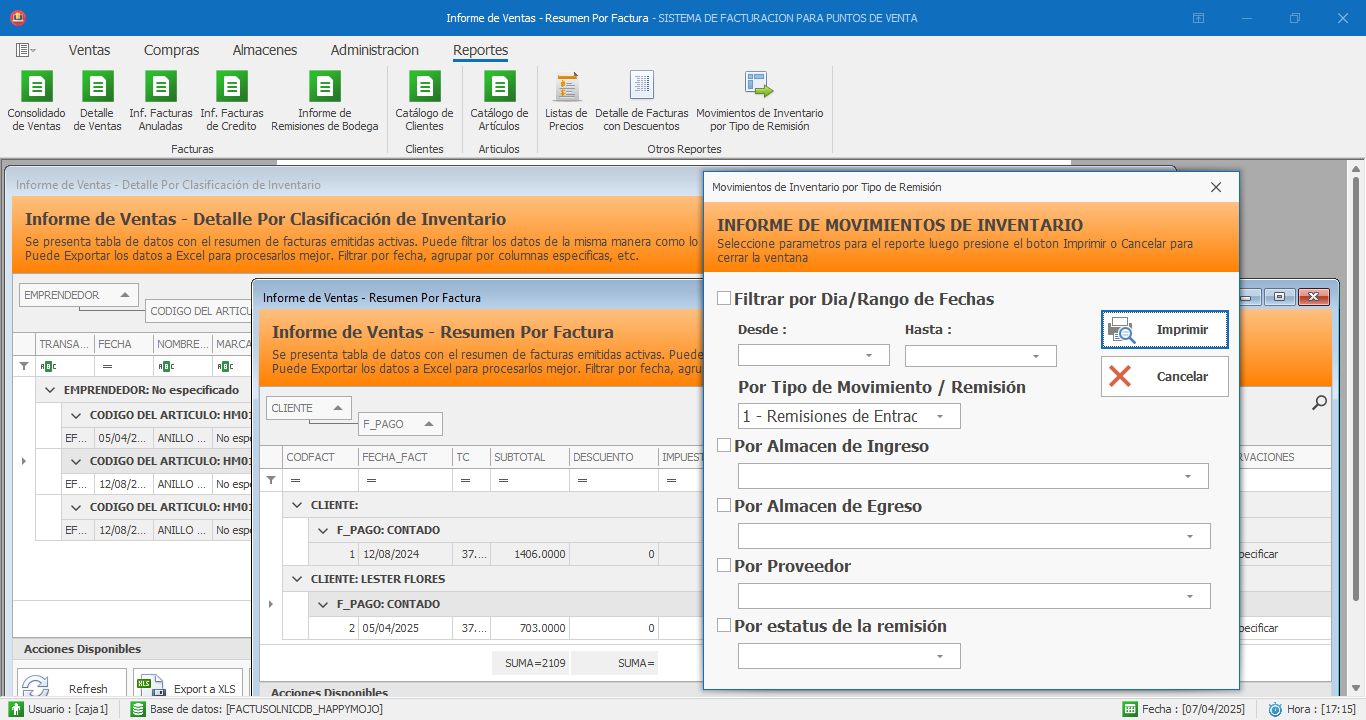Click filter funnel icon in Resumen Por Factura grid
This screenshot has width=1366, height=720.
click(270, 480)
